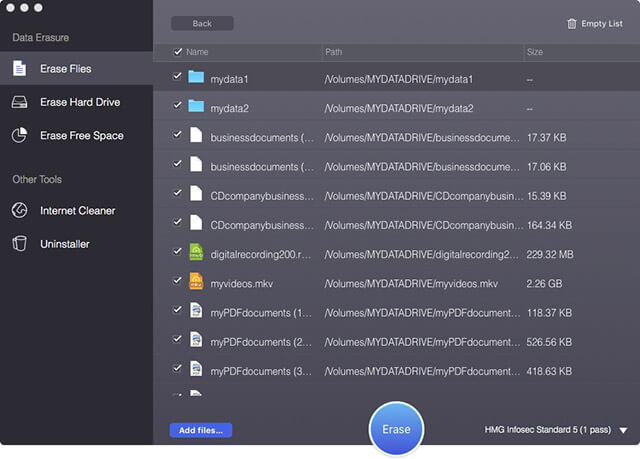Open the Erase Files sidebar item
The image size is (640, 459).
[76, 68]
